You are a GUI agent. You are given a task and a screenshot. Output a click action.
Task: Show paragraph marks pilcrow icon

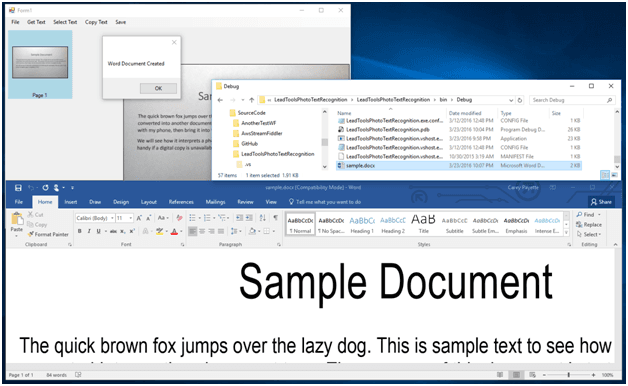click(x=276, y=218)
